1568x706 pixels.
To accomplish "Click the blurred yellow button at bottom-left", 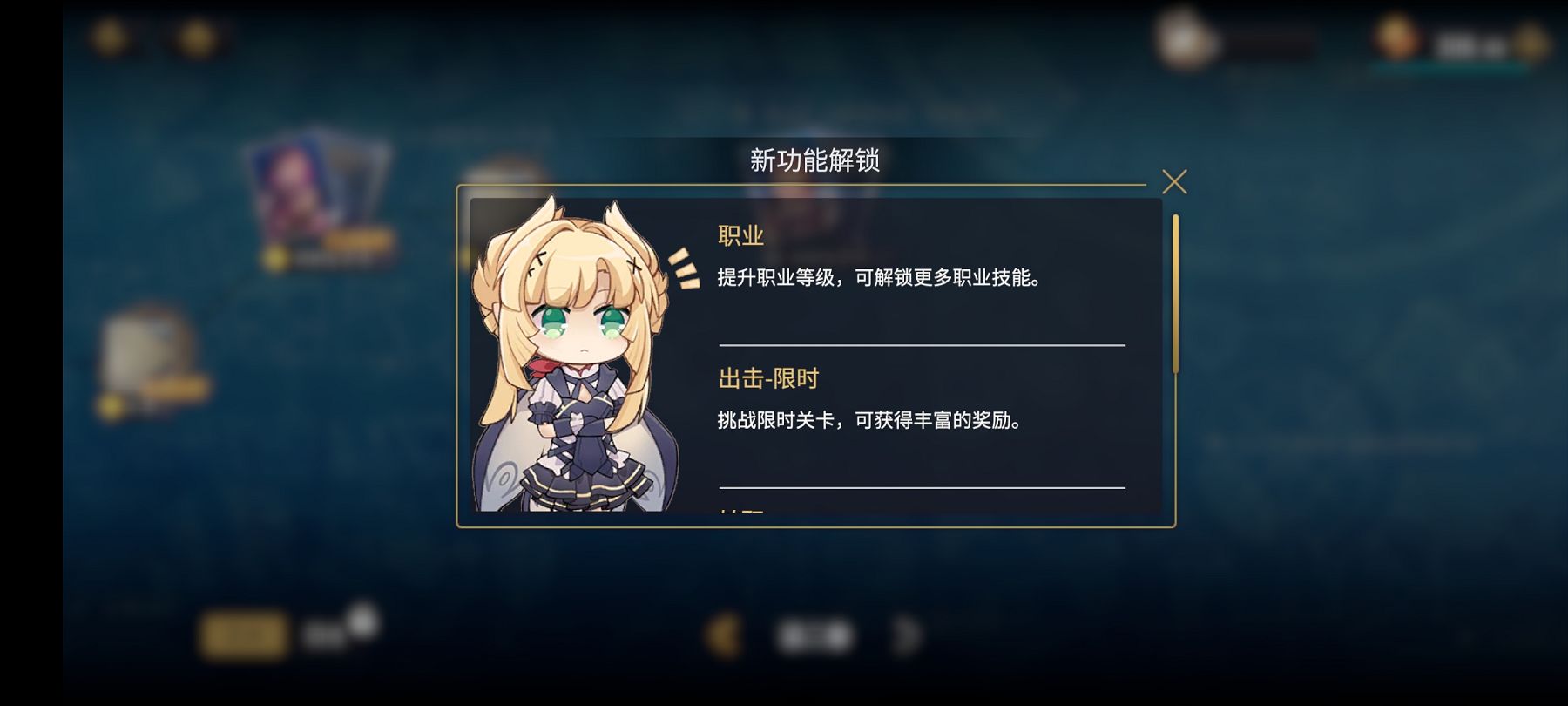I will tap(243, 635).
